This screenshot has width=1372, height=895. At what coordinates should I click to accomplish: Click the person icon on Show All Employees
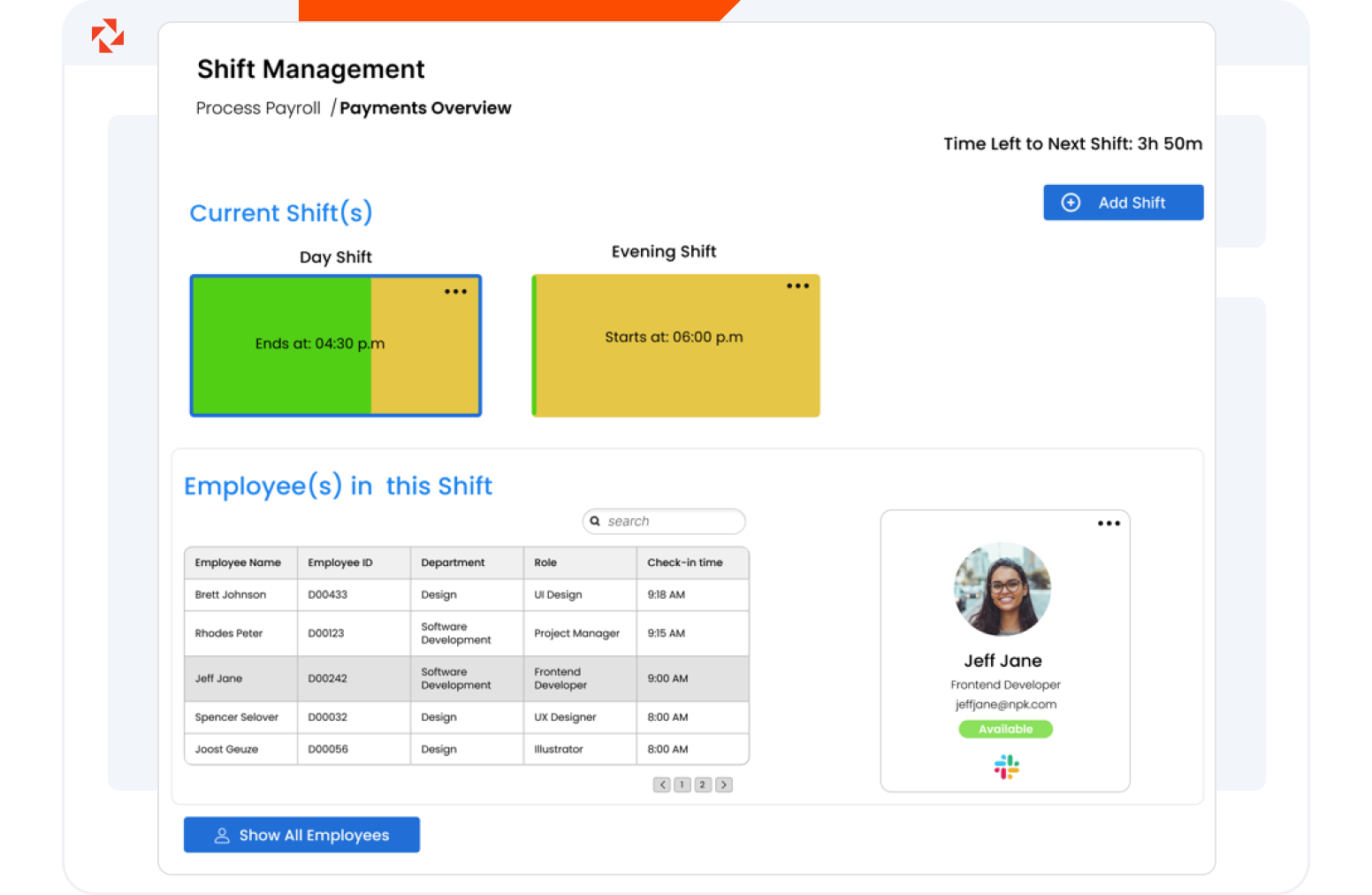[221, 835]
